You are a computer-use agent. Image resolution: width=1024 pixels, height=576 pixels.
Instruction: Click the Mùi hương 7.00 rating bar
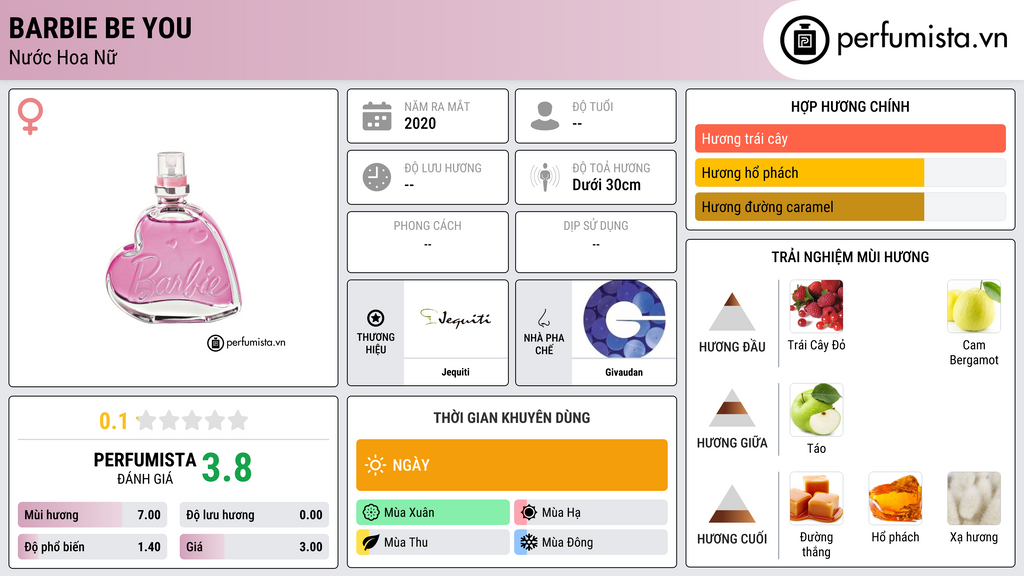tap(93, 515)
